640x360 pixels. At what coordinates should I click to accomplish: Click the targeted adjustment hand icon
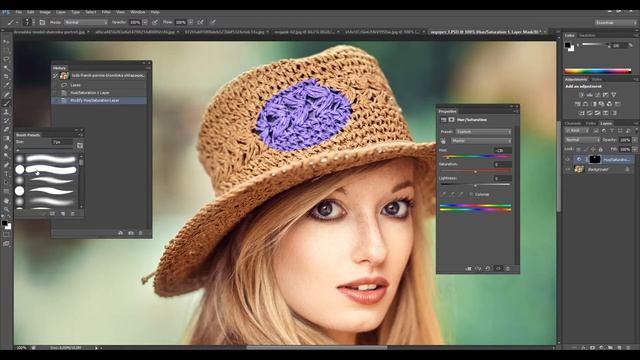[443, 141]
